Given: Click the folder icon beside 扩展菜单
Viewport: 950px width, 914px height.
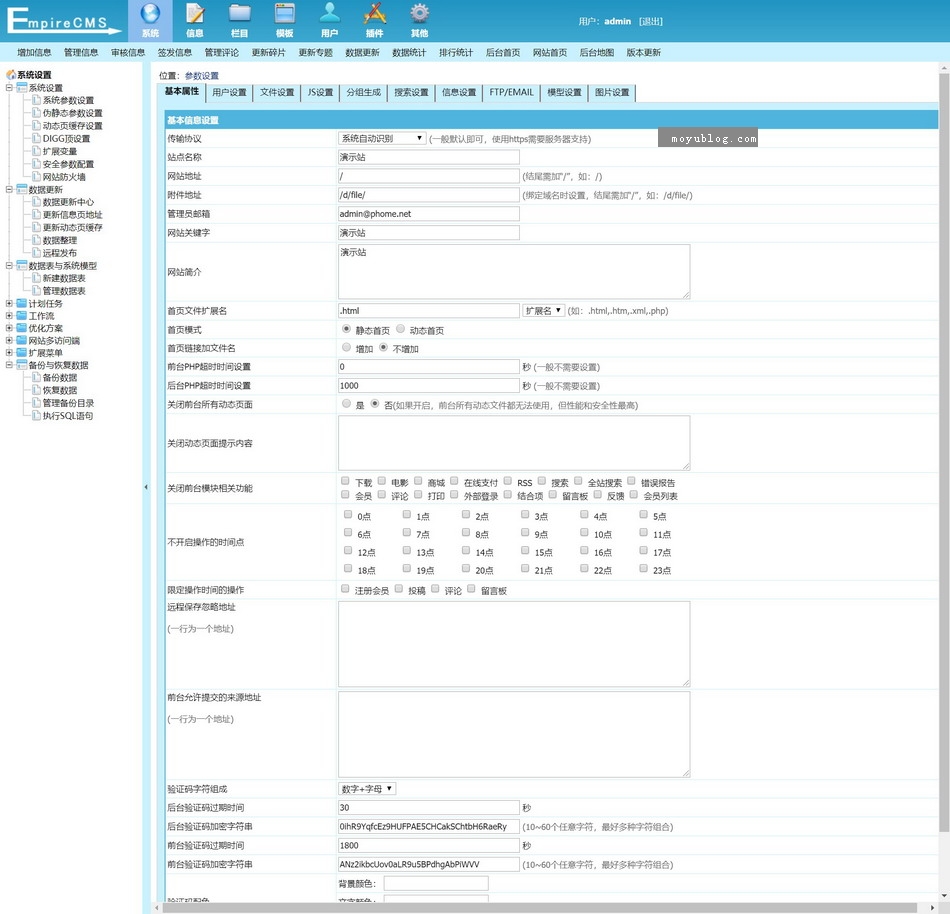Looking at the screenshot, I should [x=22, y=353].
